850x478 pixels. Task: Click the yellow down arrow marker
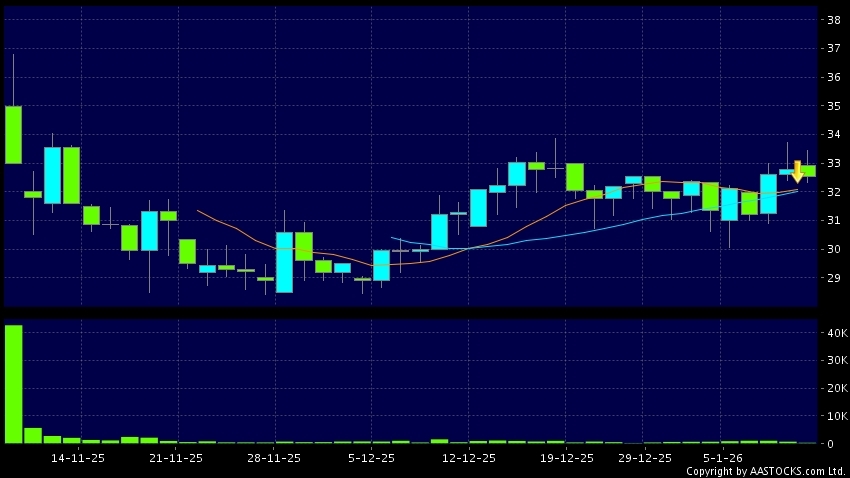click(797, 171)
